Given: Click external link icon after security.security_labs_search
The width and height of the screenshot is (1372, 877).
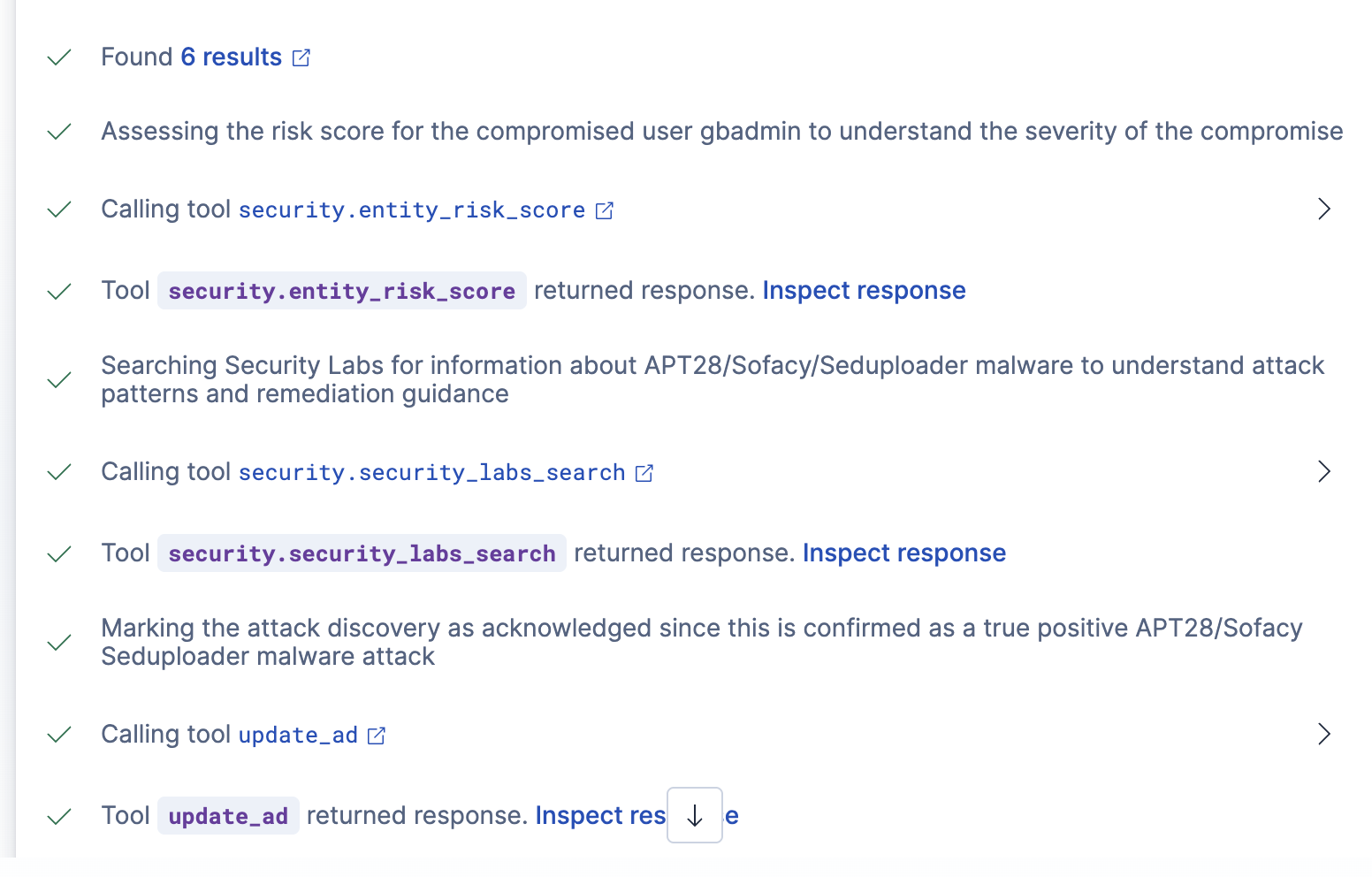Looking at the screenshot, I should pyautogui.click(x=644, y=473).
